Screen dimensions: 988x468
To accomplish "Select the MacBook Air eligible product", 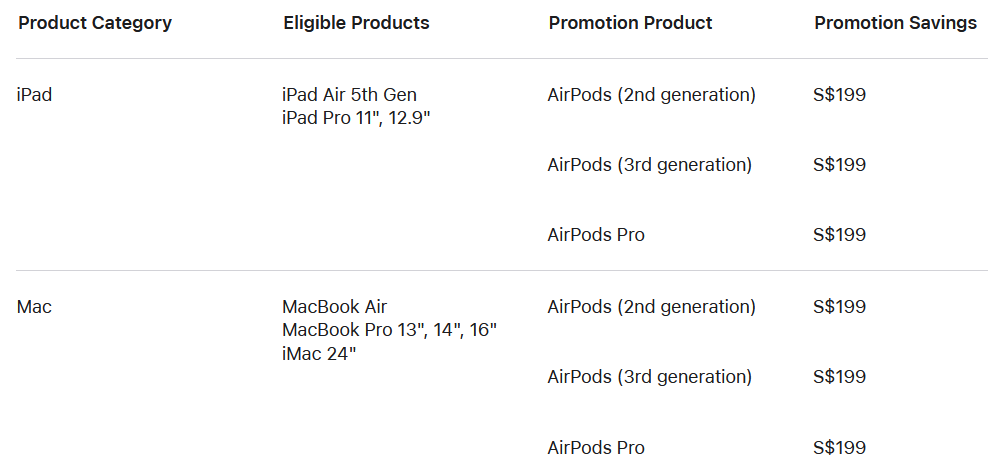I will pyautogui.click(x=334, y=307).
